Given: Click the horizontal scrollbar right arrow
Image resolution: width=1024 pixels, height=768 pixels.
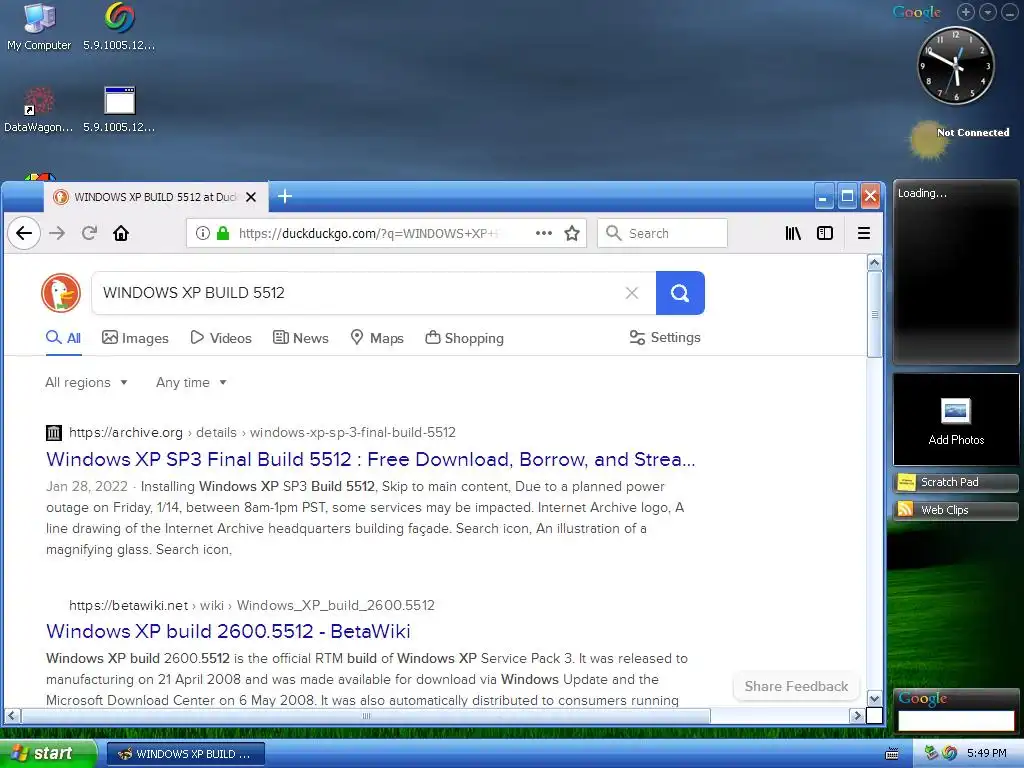Looking at the screenshot, I should click(x=857, y=716).
